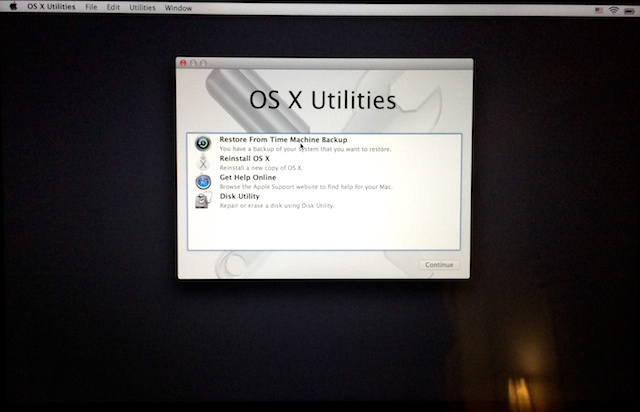Viewport: 640px width, 412px height.
Task: Select the Get Help Online title
Action: click(x=248, y=177)
